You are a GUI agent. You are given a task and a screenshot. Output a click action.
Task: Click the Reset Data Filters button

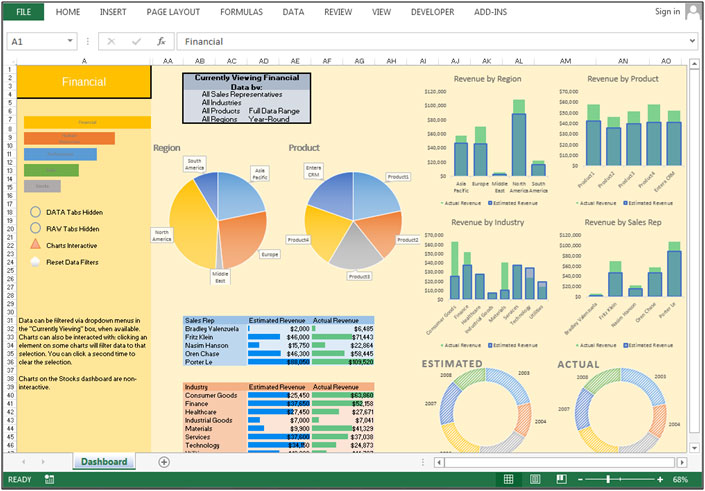tap(36, 262)
